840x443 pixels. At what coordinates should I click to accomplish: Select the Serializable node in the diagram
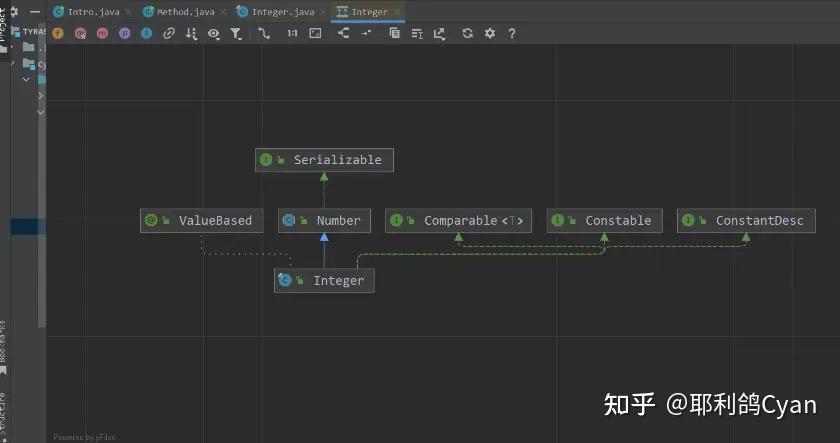click(324, 160)
